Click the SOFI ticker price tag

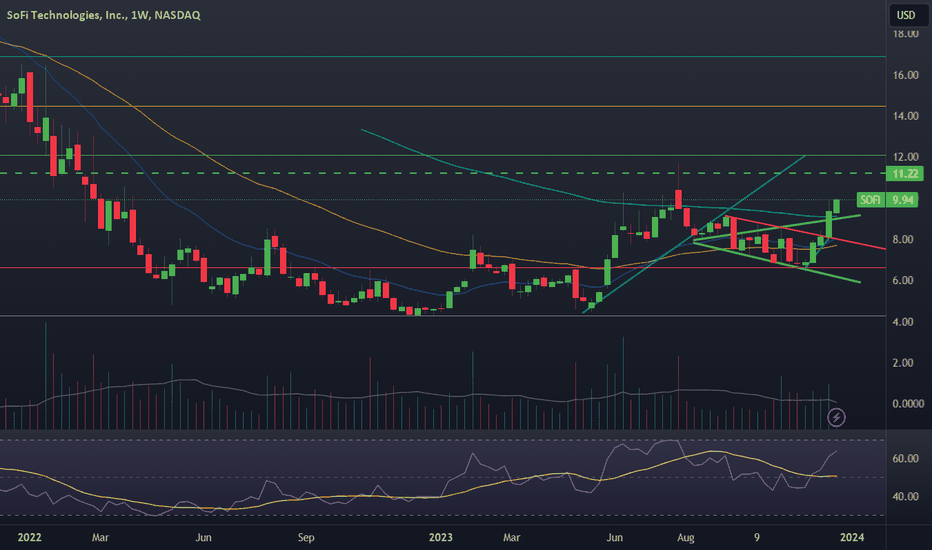point(871,200)
